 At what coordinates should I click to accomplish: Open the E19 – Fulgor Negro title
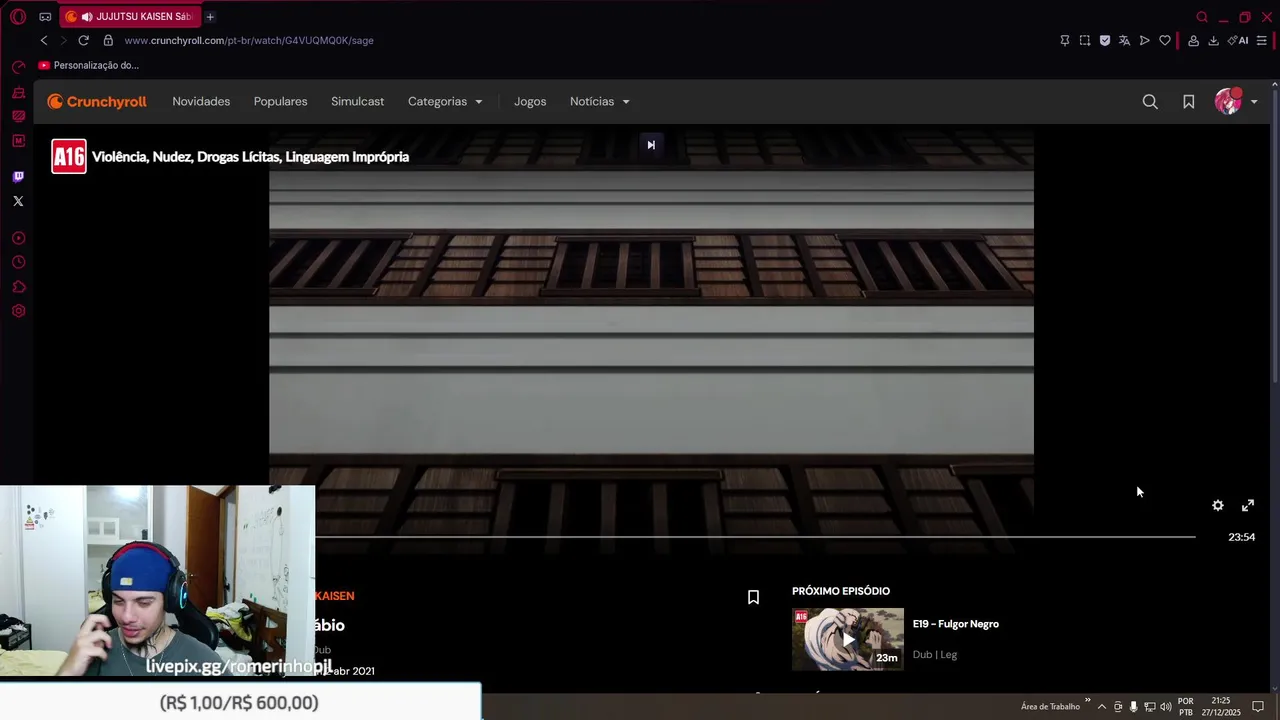click(x=955, y=624)
